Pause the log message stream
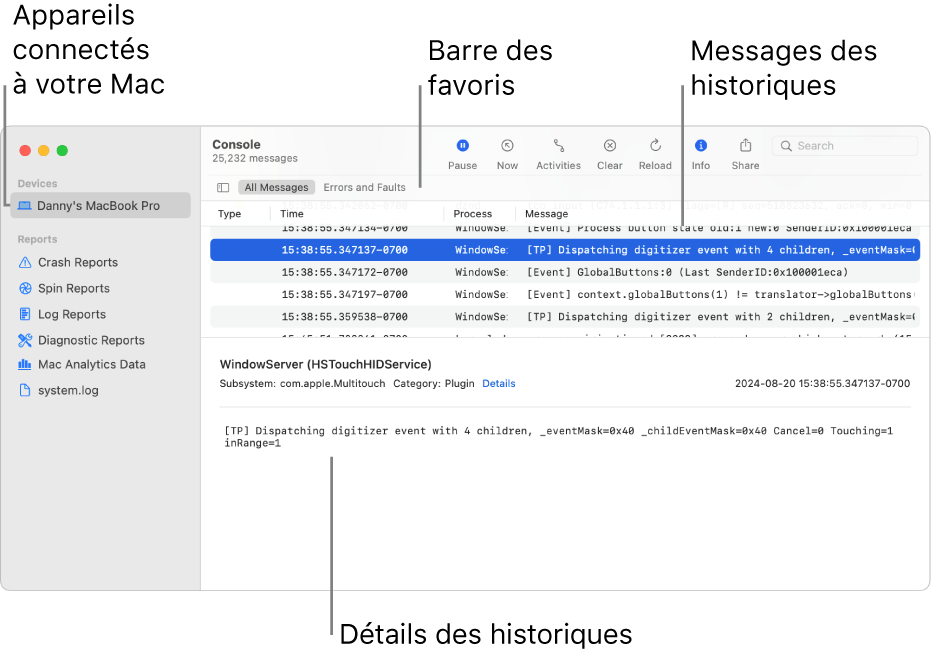 coord(462,154)
